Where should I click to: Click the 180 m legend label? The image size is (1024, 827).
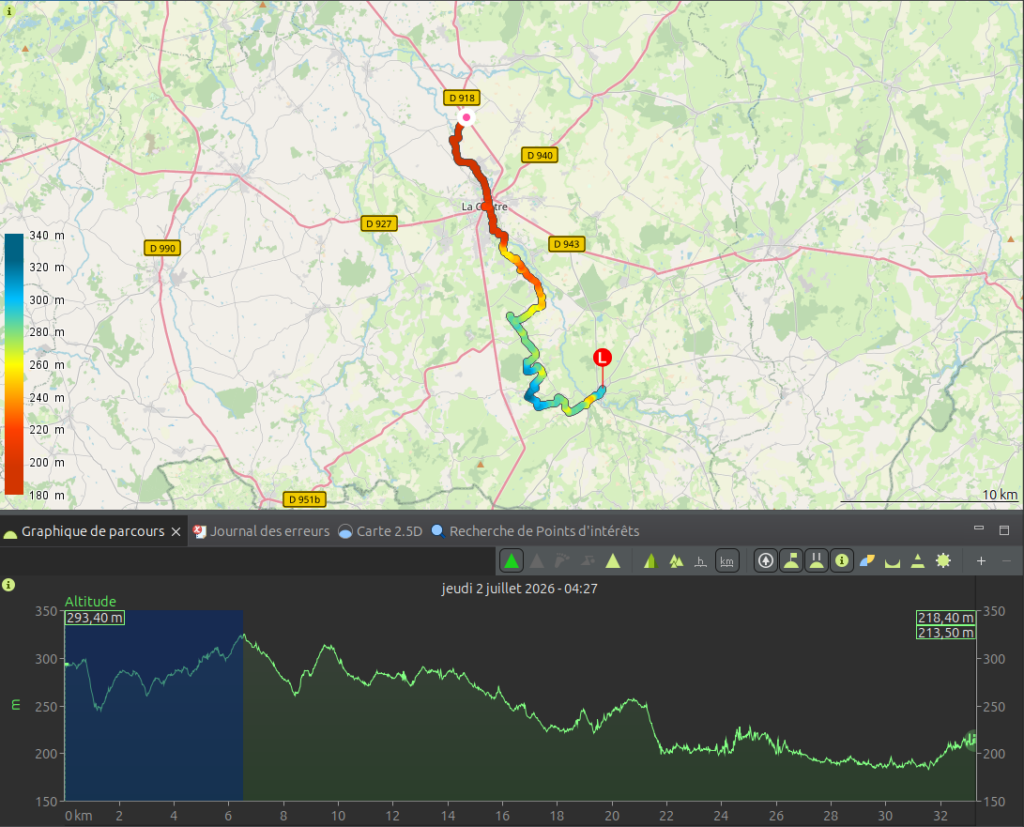pyautogui.click(x=46, y=495)
